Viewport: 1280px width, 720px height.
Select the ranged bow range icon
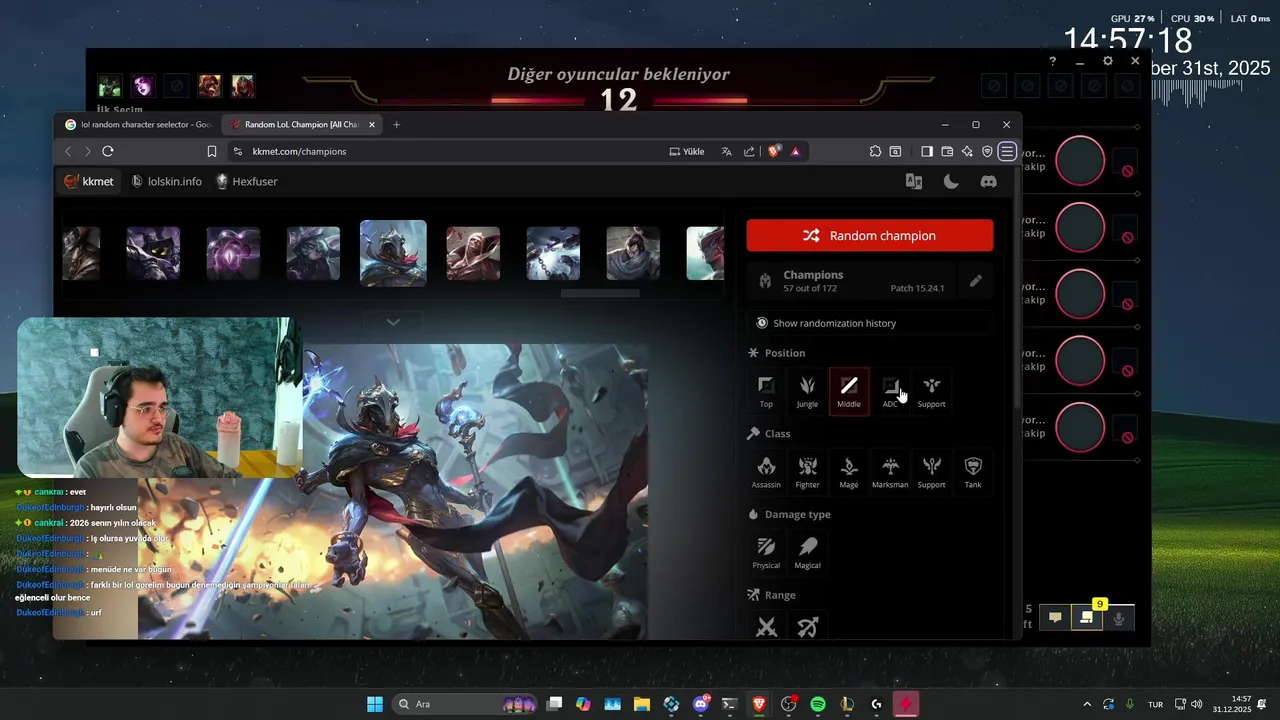point(807,627)
